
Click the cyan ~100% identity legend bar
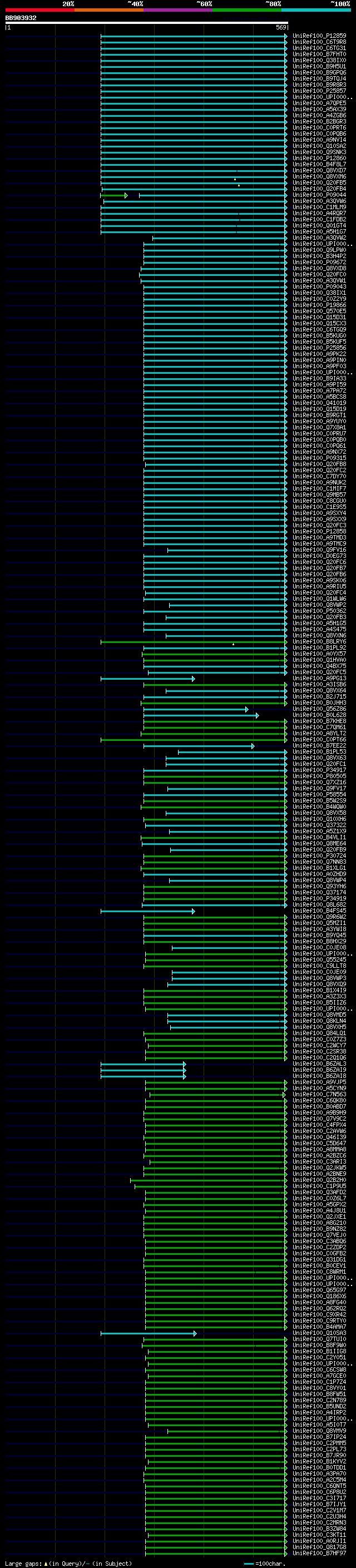point(316,10)
